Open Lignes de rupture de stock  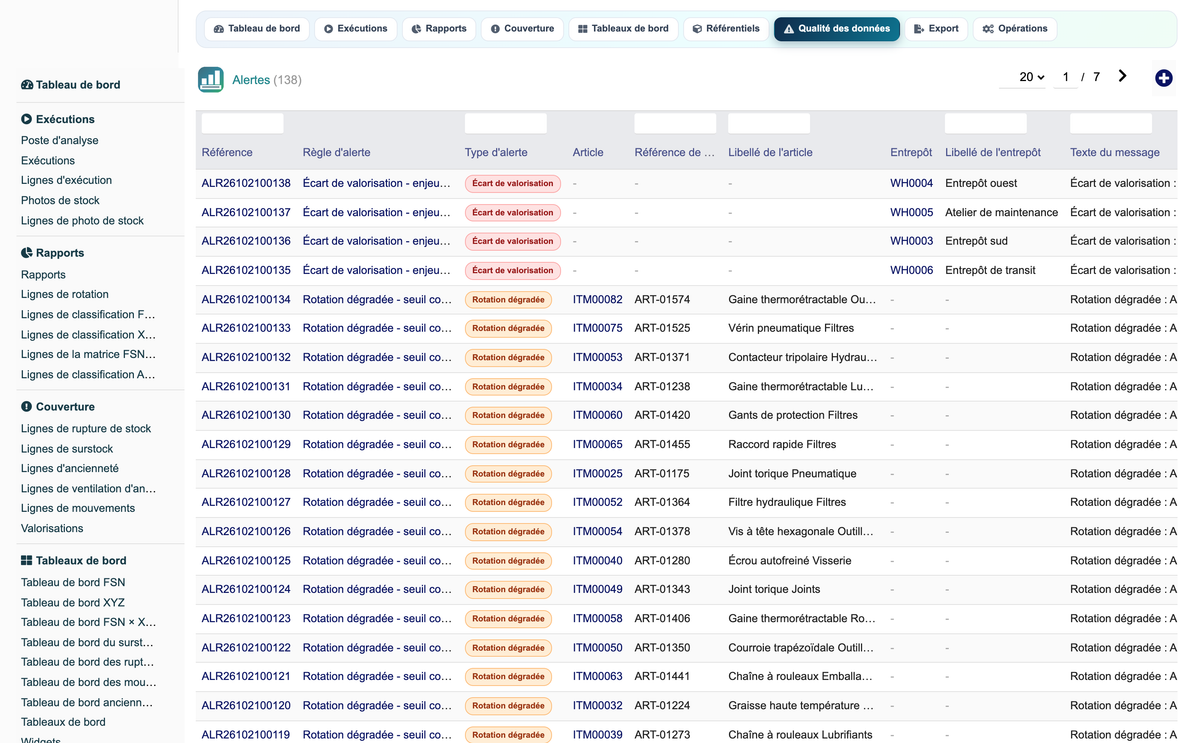click(86, 429)
